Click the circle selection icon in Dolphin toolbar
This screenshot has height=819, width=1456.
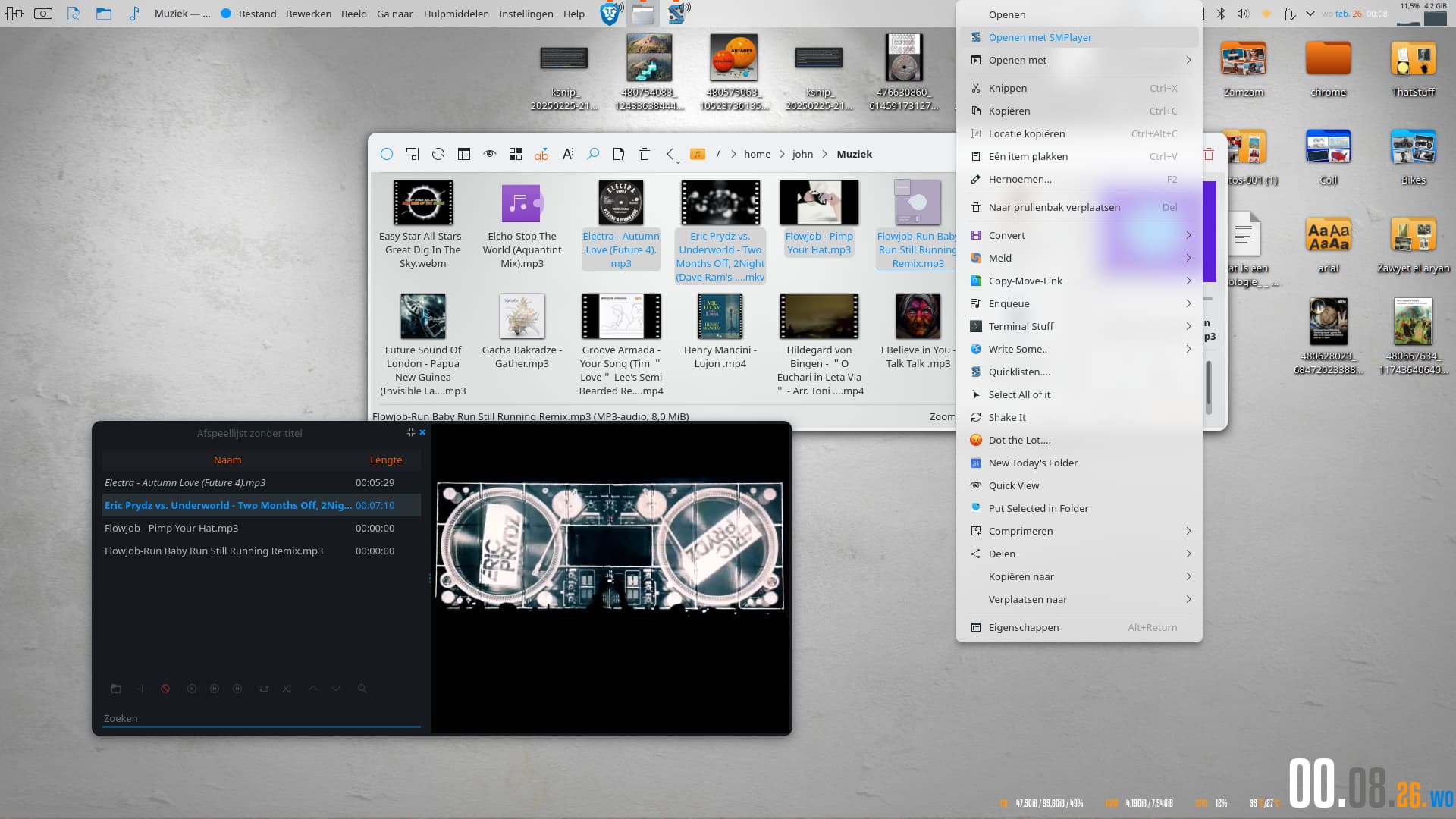(x=387, y=154)
